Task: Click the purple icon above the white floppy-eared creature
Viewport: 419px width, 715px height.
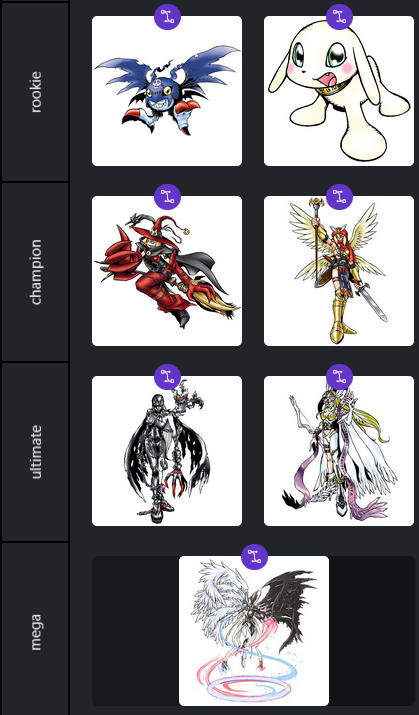Action: click(339, 17)
